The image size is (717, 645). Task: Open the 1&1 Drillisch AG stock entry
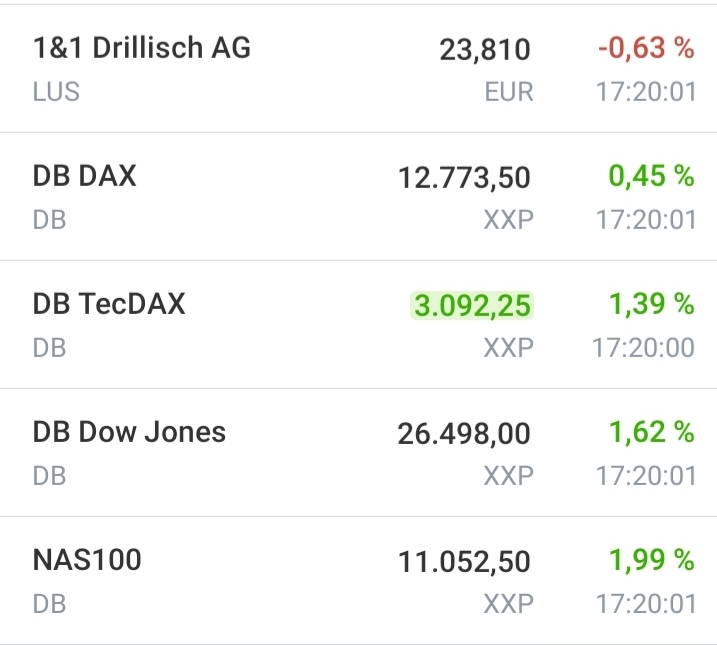pos(142,47)
